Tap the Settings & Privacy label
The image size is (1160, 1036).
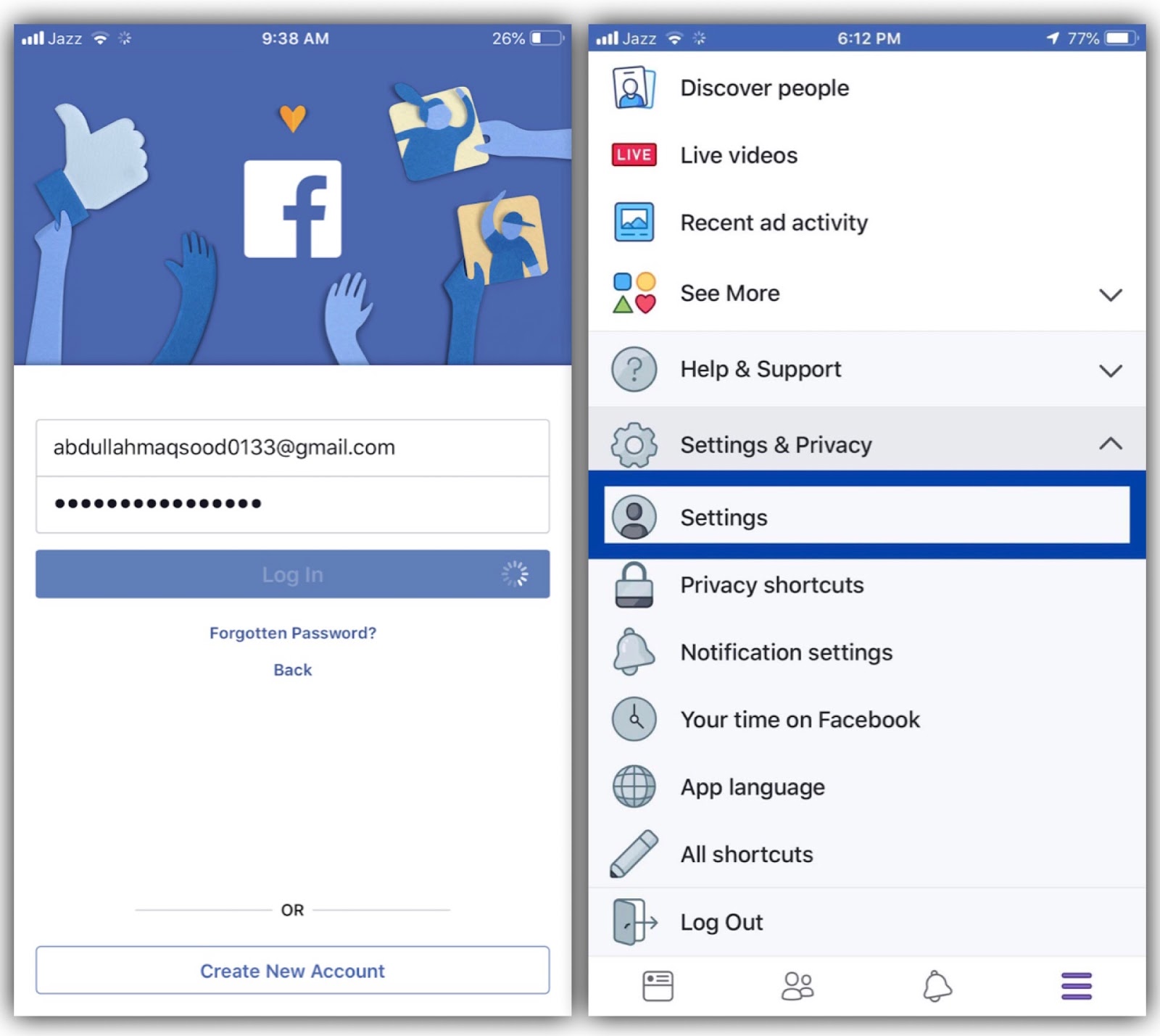pyautogui.click(x=776, y=444)
